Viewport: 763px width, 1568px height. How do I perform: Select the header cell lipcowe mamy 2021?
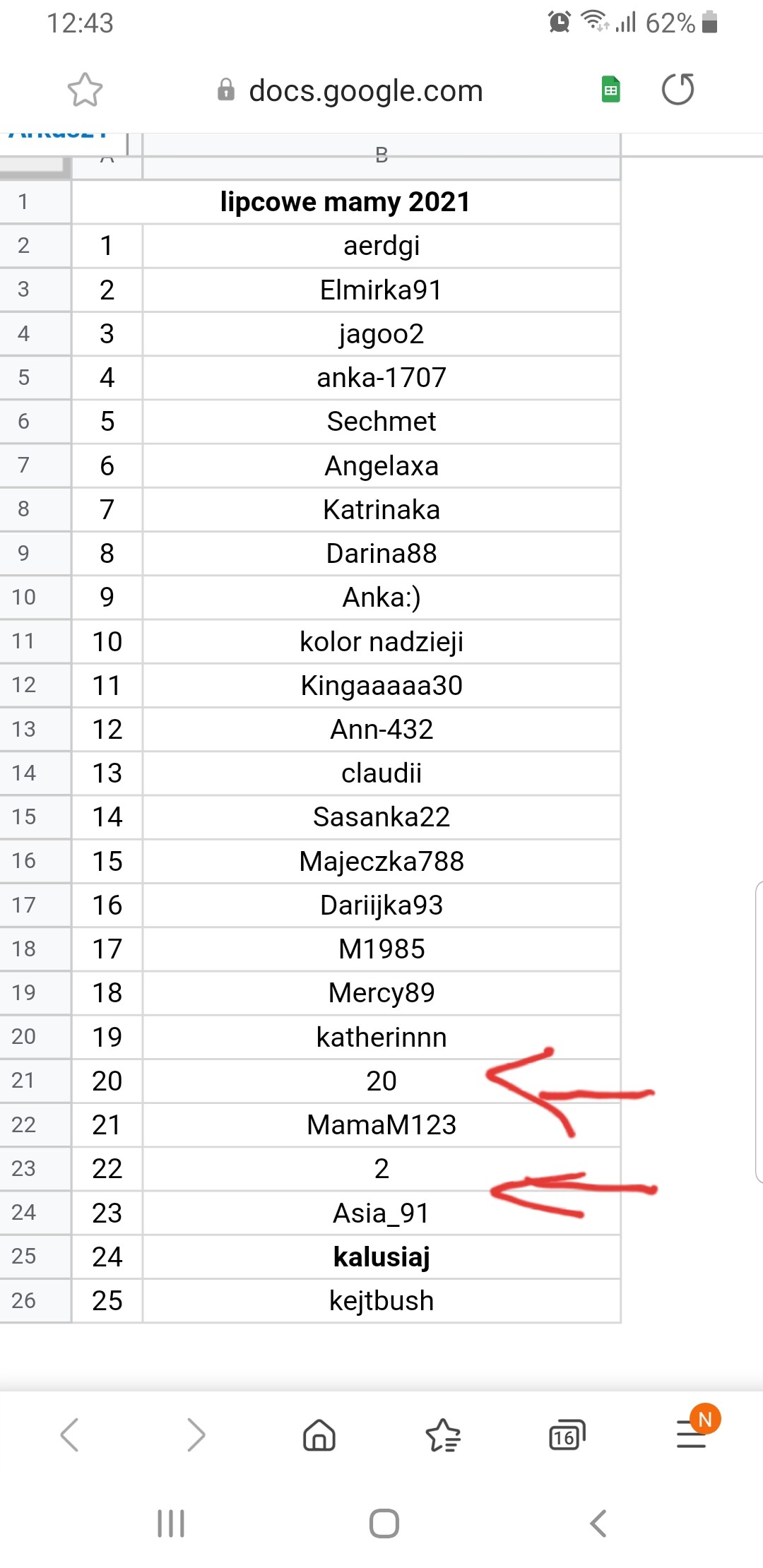pos(345,202)
